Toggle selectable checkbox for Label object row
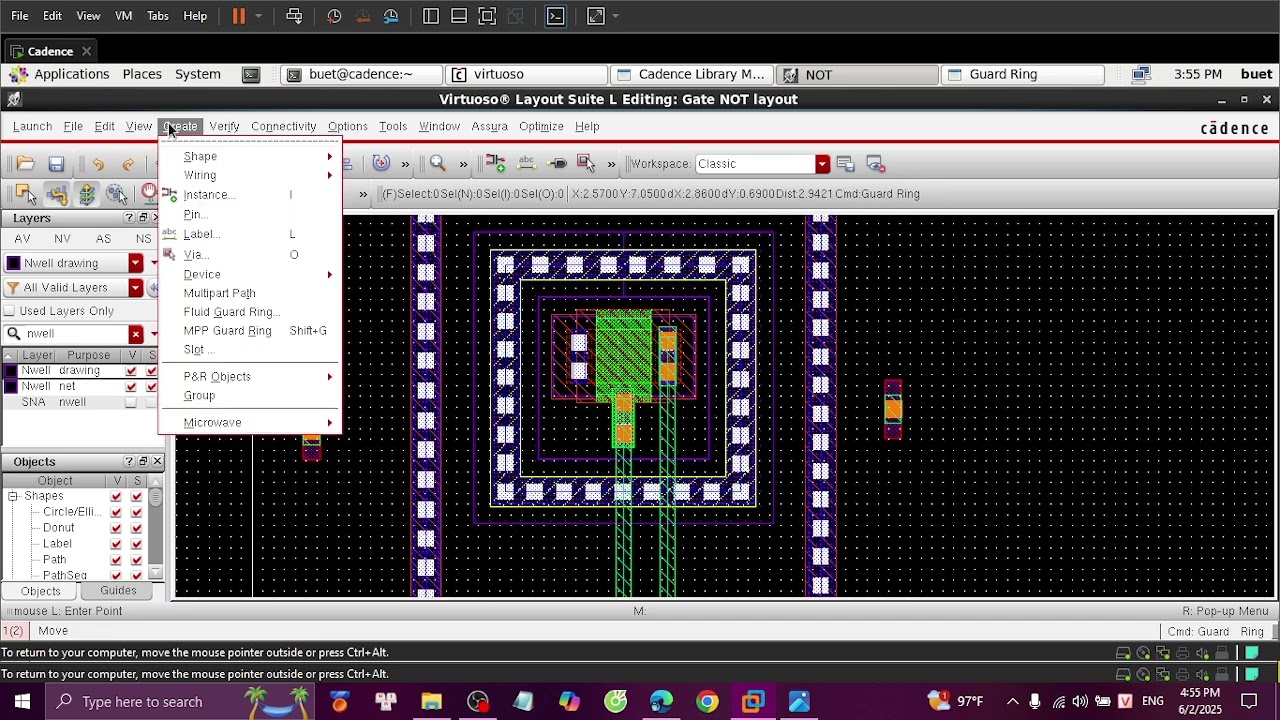 click(x=137, y=544)
